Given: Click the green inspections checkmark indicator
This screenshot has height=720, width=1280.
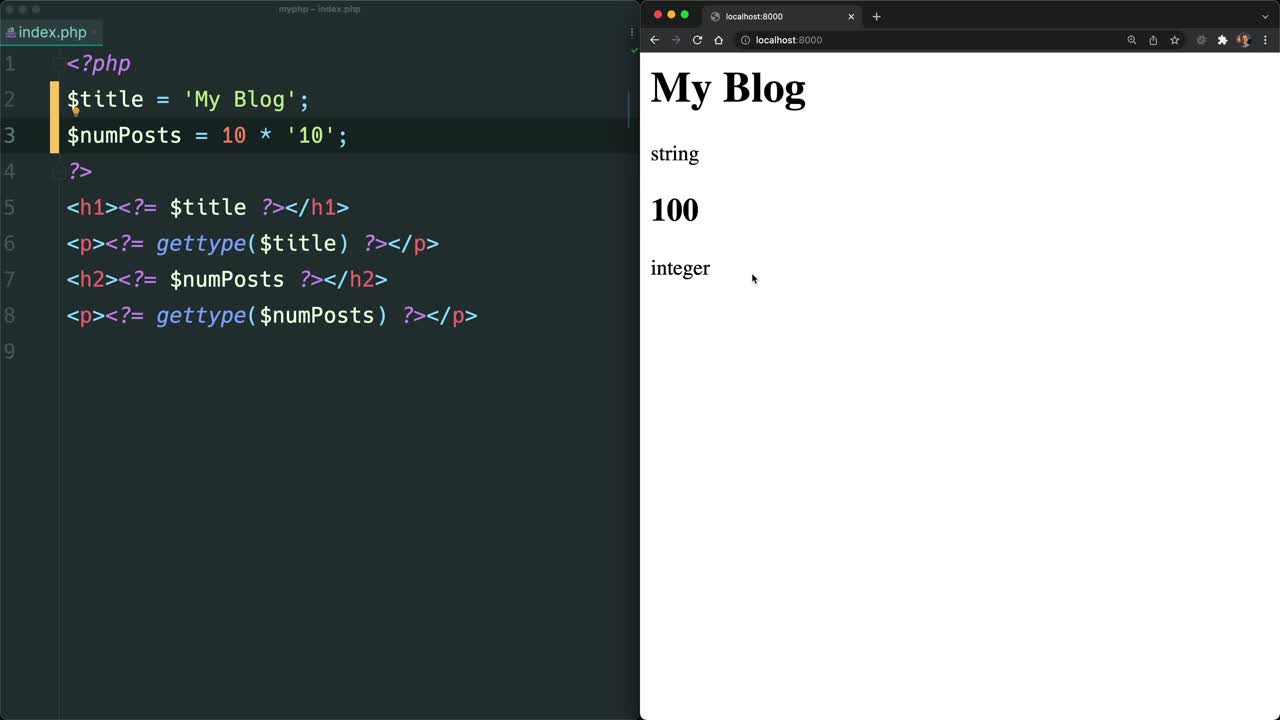Looking at the screenshot, I should click(x=633, y=49).
